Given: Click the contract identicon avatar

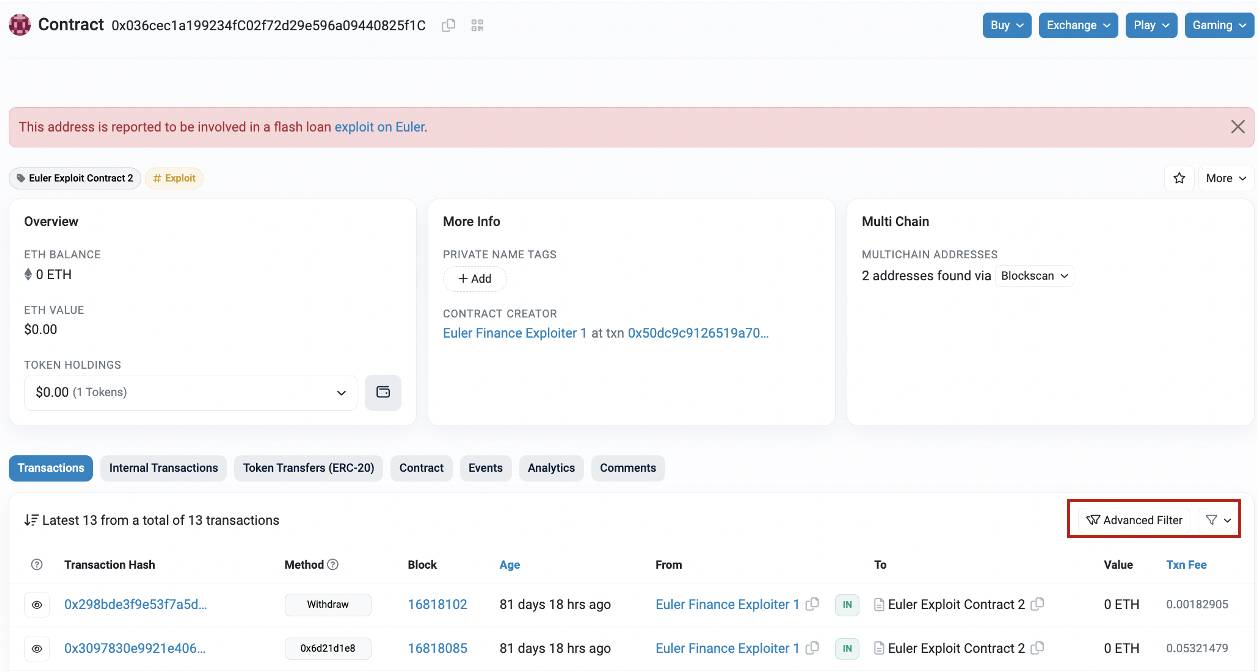Looking at the screenshot, I should (19, 25).
